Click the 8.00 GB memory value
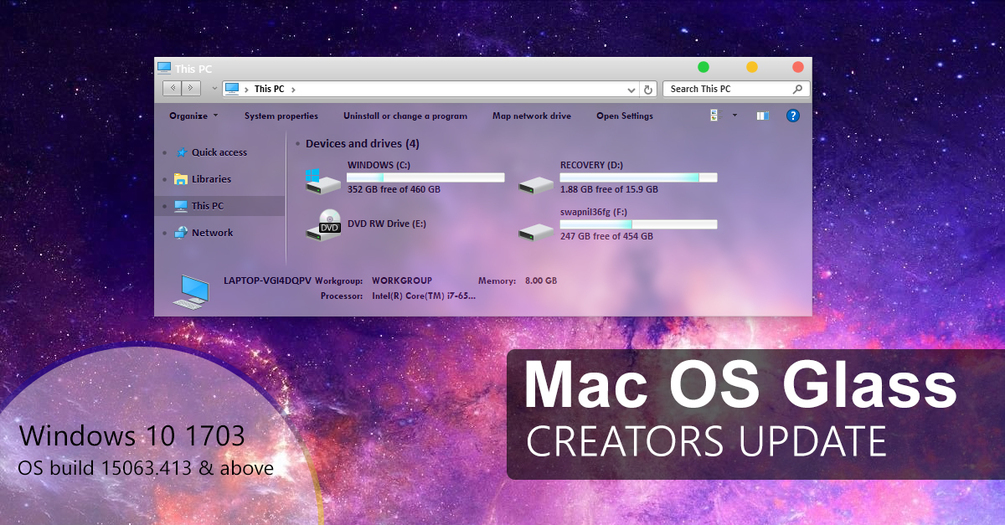Image resolution: width=1005 pixels, height=525 pixels. tap(541, 281)
